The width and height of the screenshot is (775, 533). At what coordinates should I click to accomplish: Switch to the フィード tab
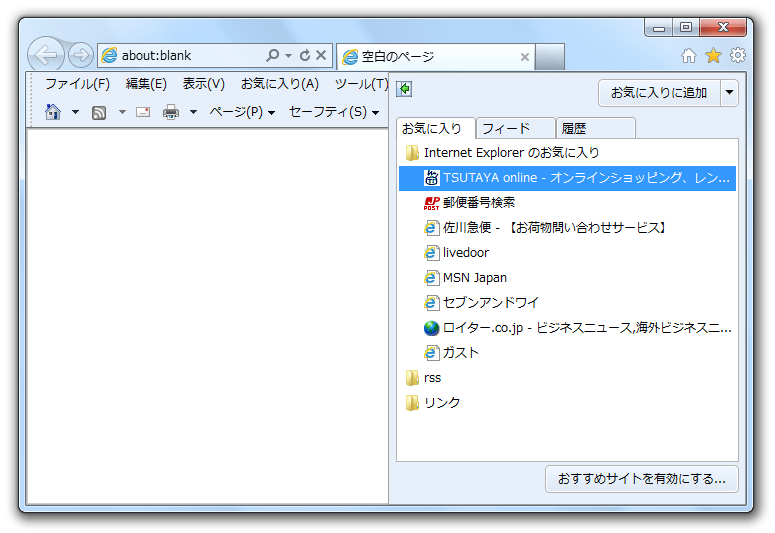(515, 129)
